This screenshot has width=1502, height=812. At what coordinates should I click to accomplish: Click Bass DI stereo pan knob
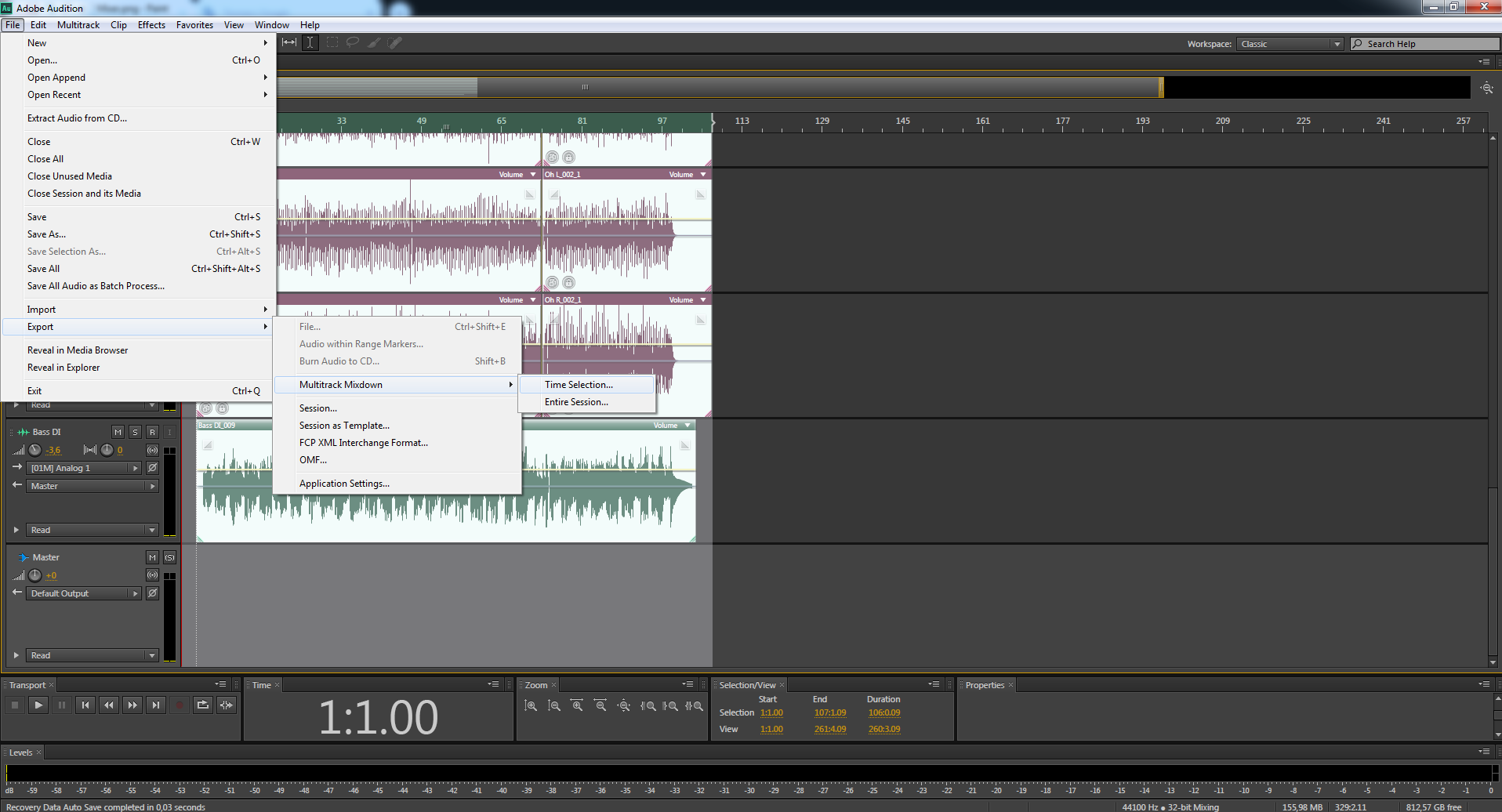click(107, 450)
